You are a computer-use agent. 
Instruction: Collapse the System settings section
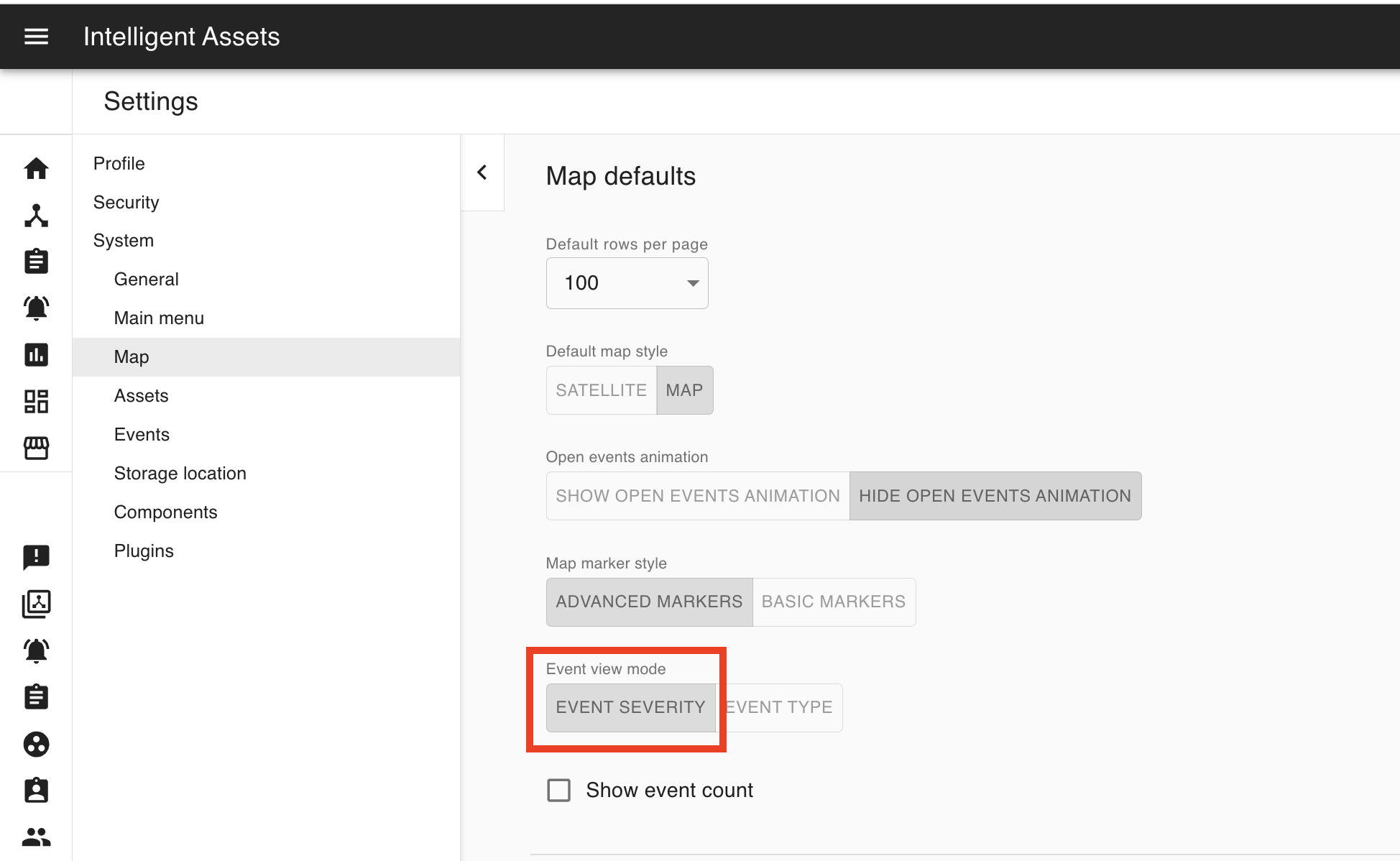pyautogui.click(x=124, y=241)
